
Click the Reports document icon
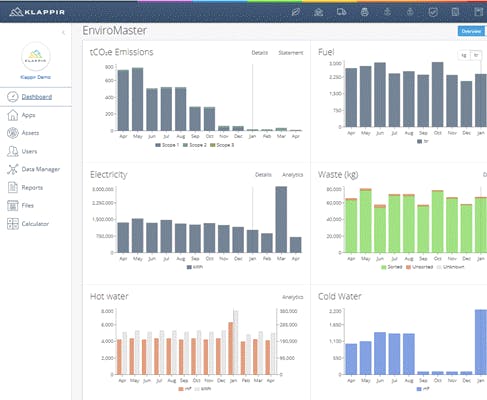[13, 187]
